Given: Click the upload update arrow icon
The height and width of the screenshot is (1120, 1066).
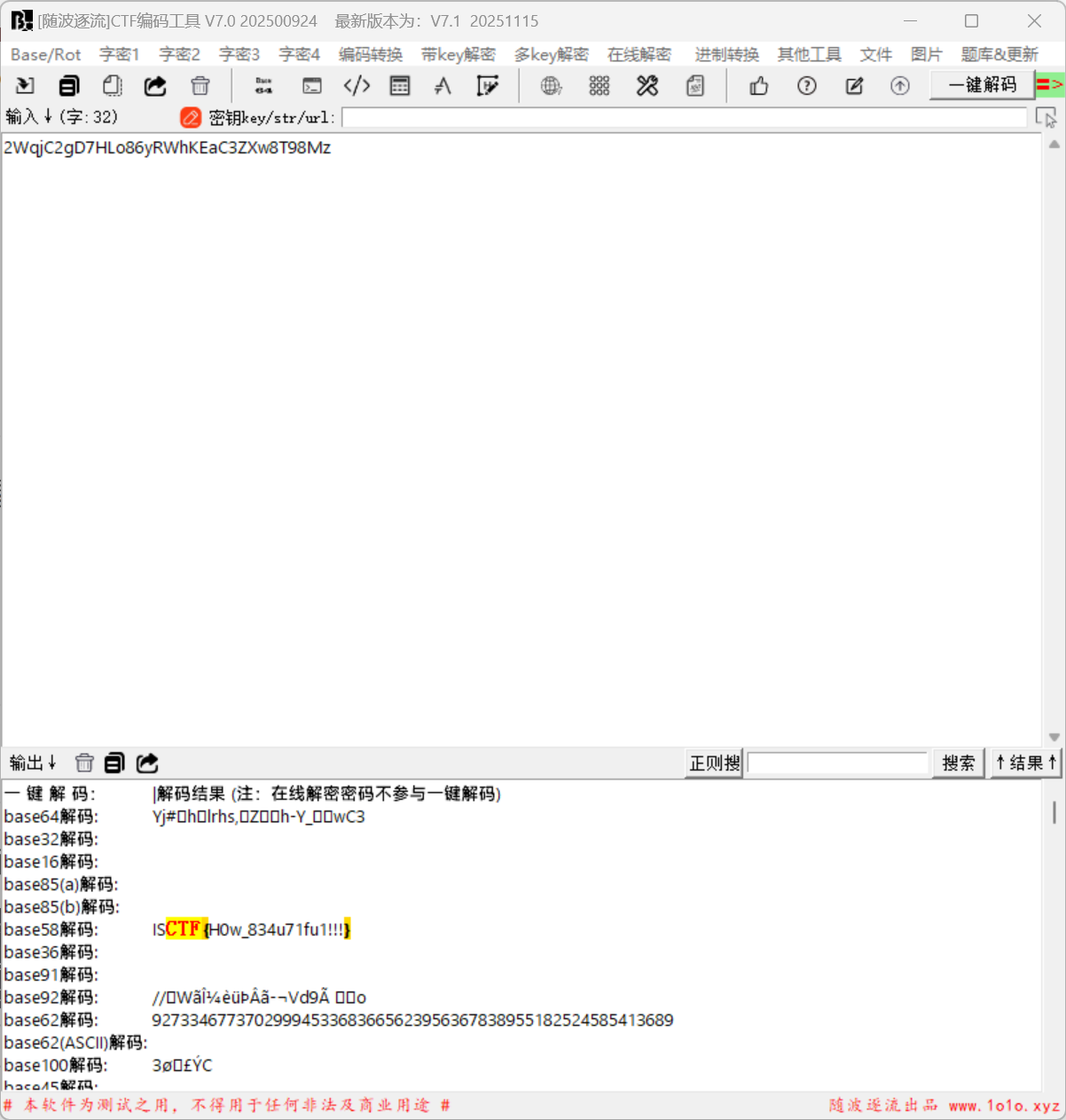Looking at the screenshot, I should click(x=900, y=86).
